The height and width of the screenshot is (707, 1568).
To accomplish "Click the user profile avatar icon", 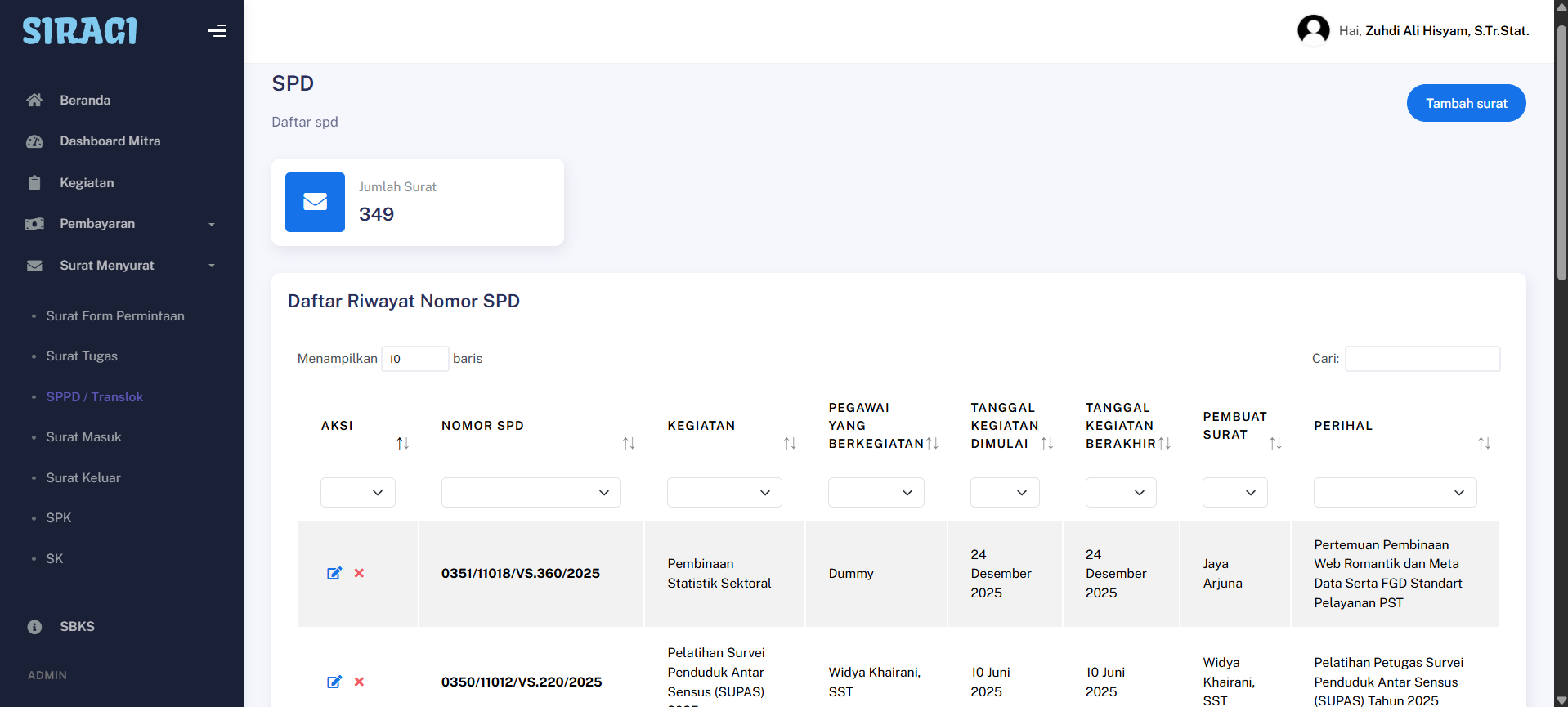I will (1313, 31).
